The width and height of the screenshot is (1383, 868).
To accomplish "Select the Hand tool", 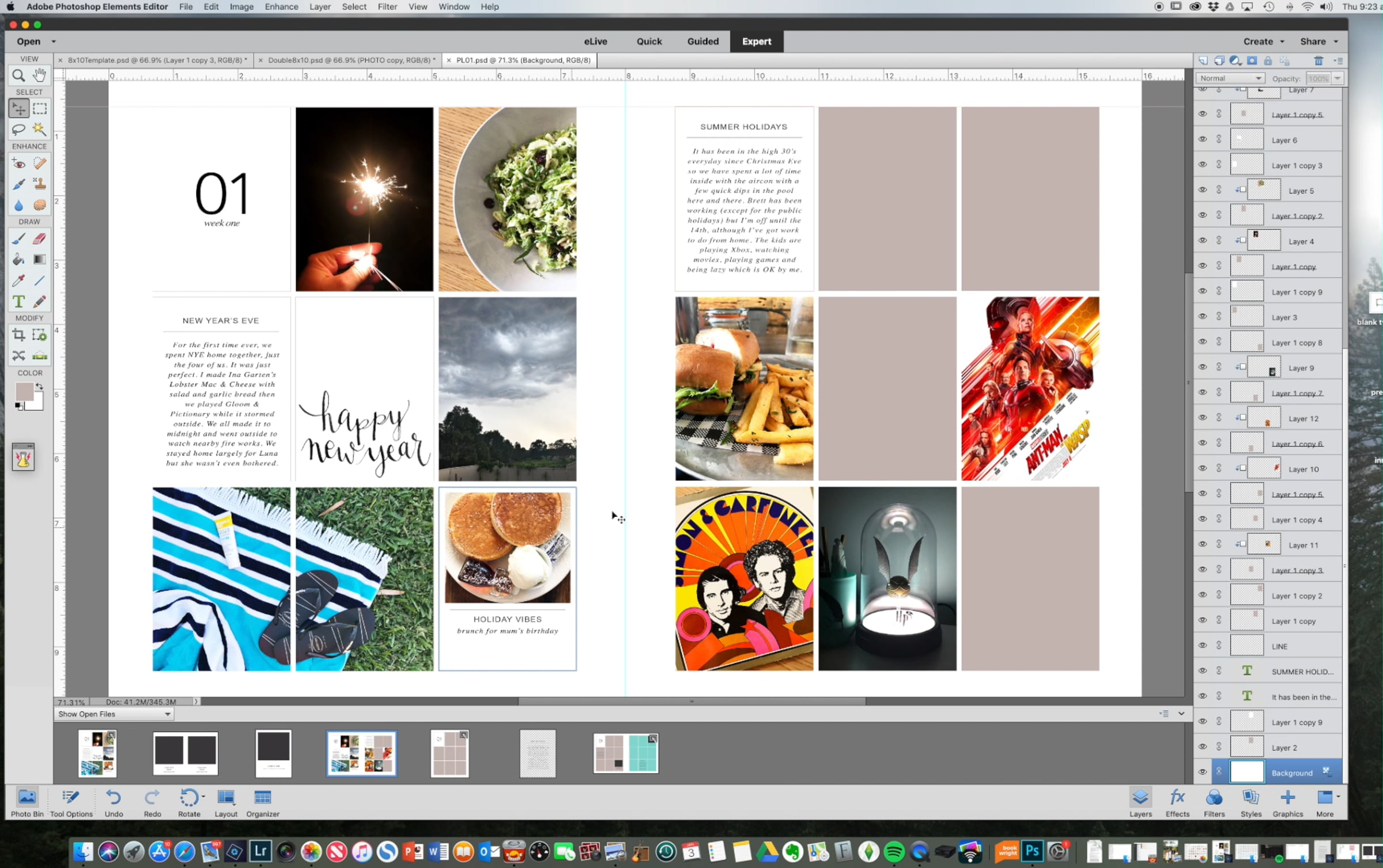I will point(39,75).
